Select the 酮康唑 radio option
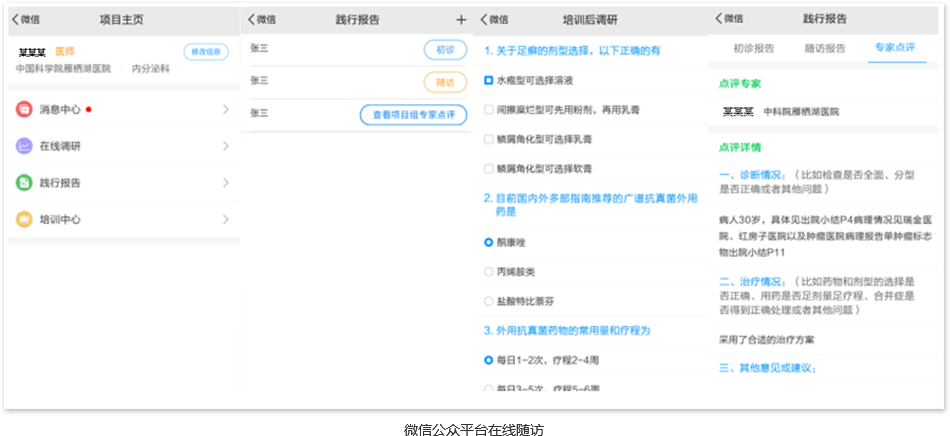The height and width of the screenshot is (436, 950). click(x=488, y=242)
